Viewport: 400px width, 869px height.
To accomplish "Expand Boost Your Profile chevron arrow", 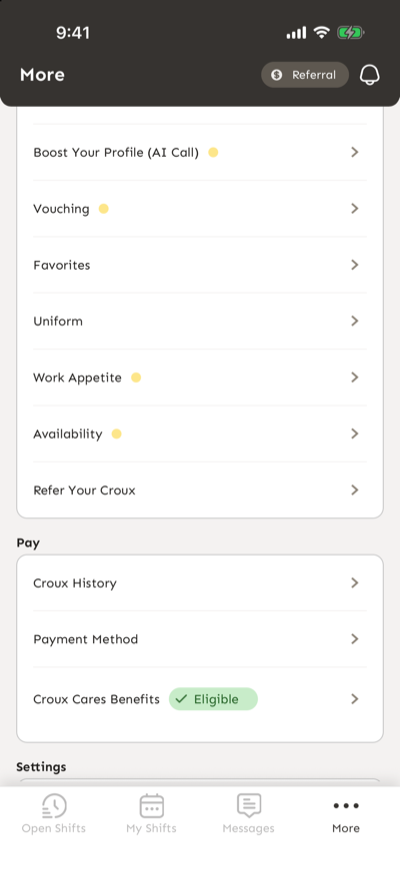I will (355, 152).
